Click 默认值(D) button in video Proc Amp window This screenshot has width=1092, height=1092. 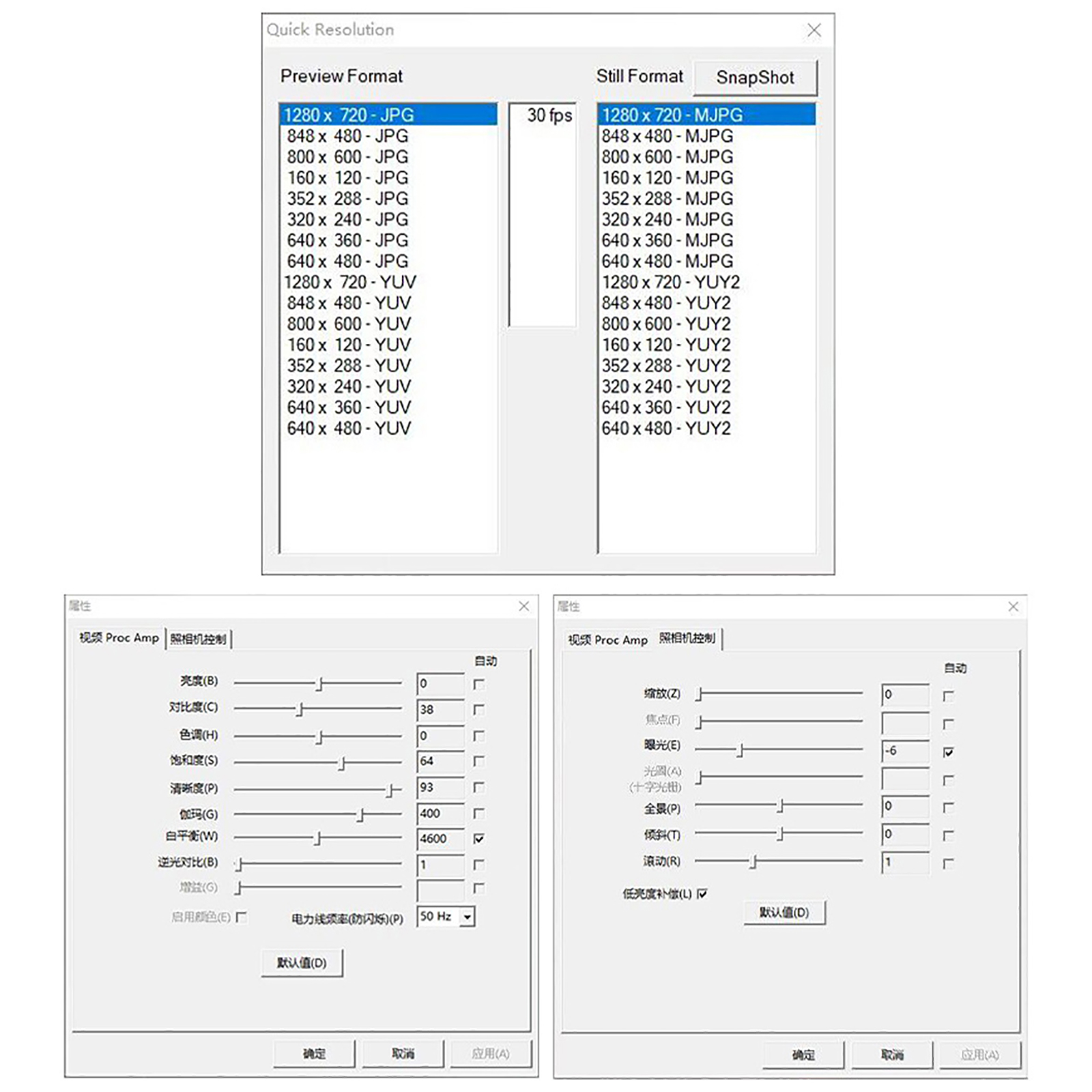coord(302,963)
